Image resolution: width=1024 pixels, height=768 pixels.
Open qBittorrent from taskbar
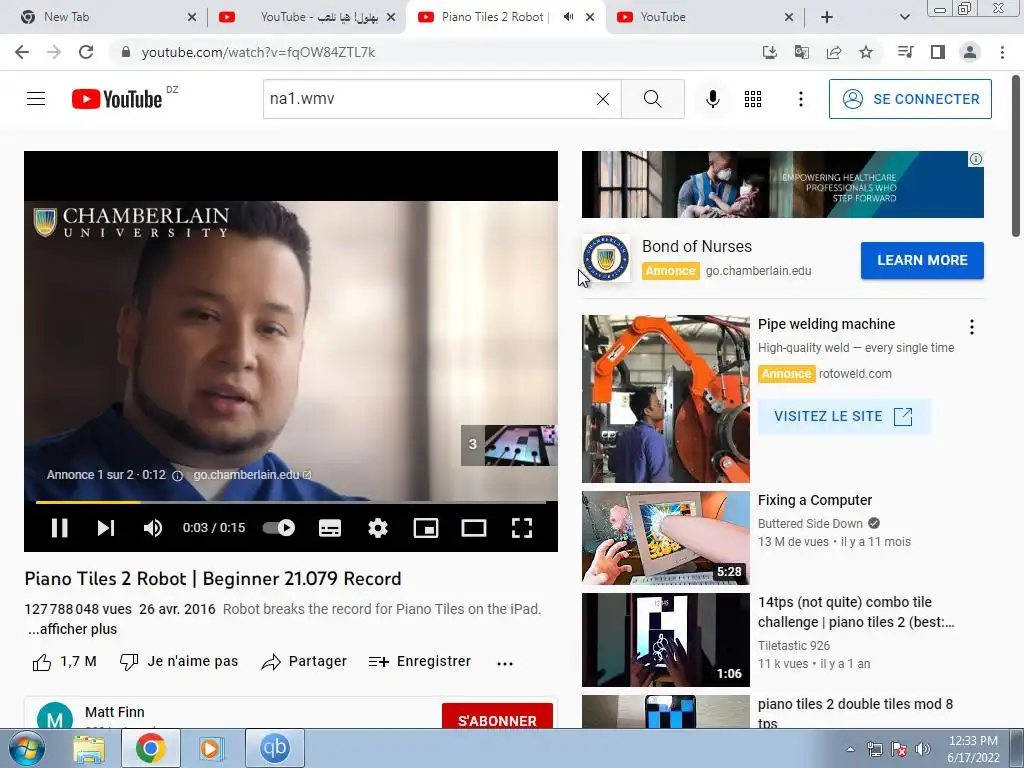(274, 748)
